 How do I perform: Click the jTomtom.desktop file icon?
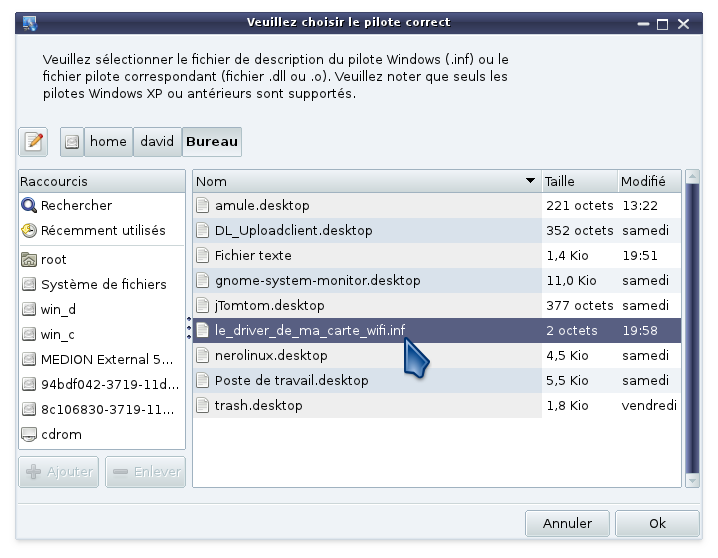pyautogui.click(x=202, y=305)
